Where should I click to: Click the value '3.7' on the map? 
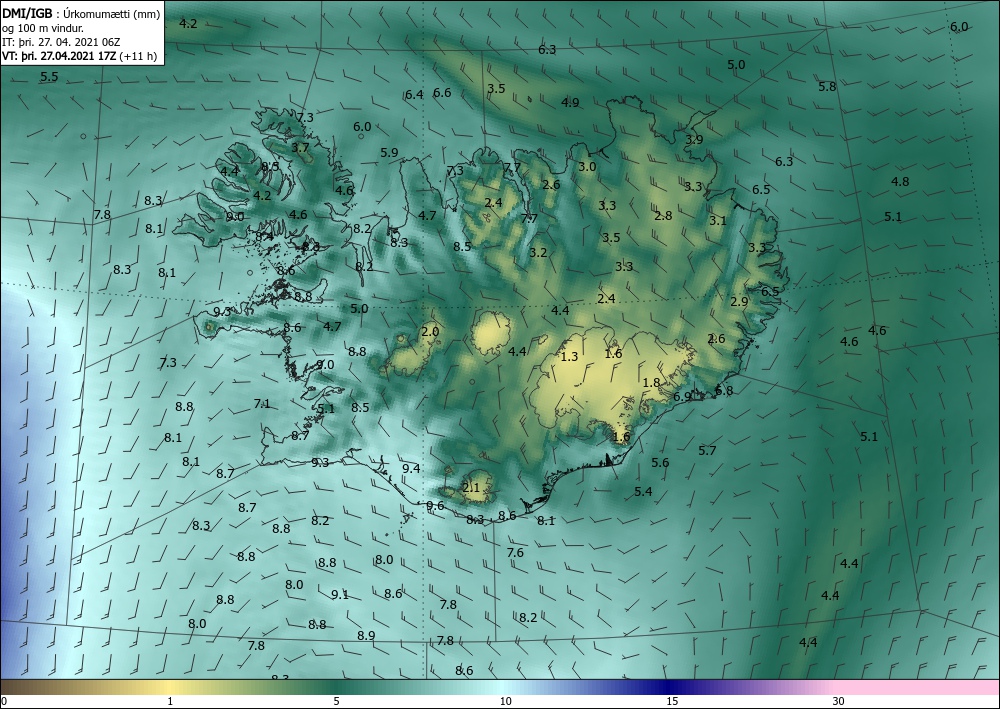300,147
